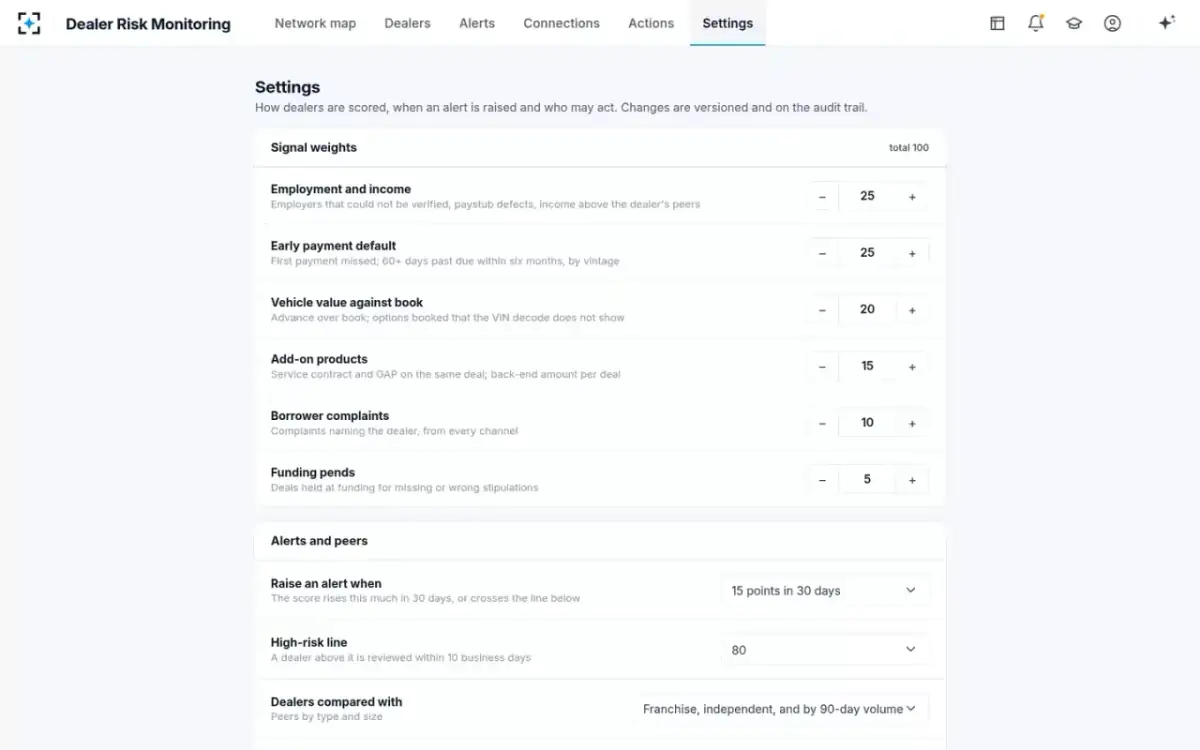Decrease Early payment default weight
This screenshot has width=1200, height=750.
click(x=822, y=253)
